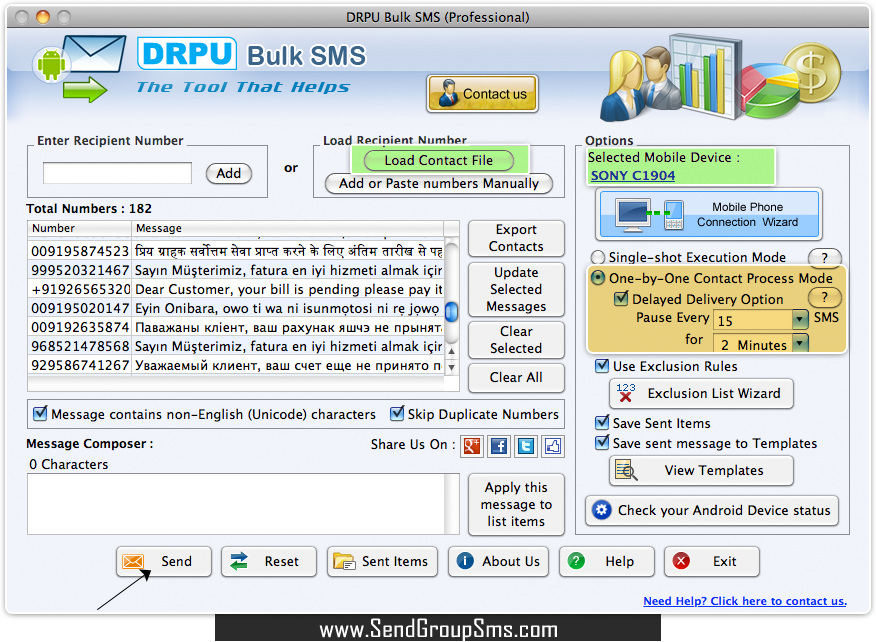Share on Google Plus icon

[x=472, y=445]
